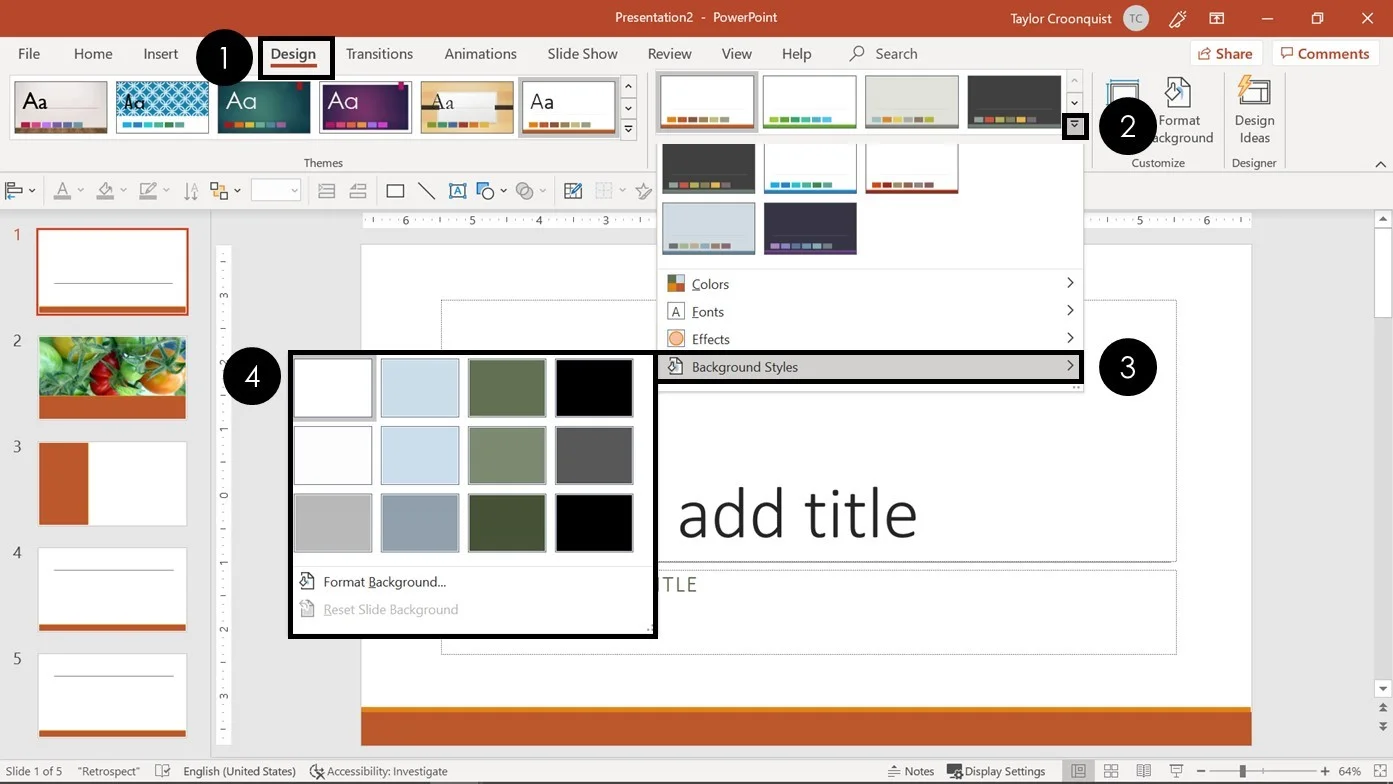Image resolution: width=1393 pixels, height=784 pixels.
Task: Switch to the Transitions tab
Action: 379,54
